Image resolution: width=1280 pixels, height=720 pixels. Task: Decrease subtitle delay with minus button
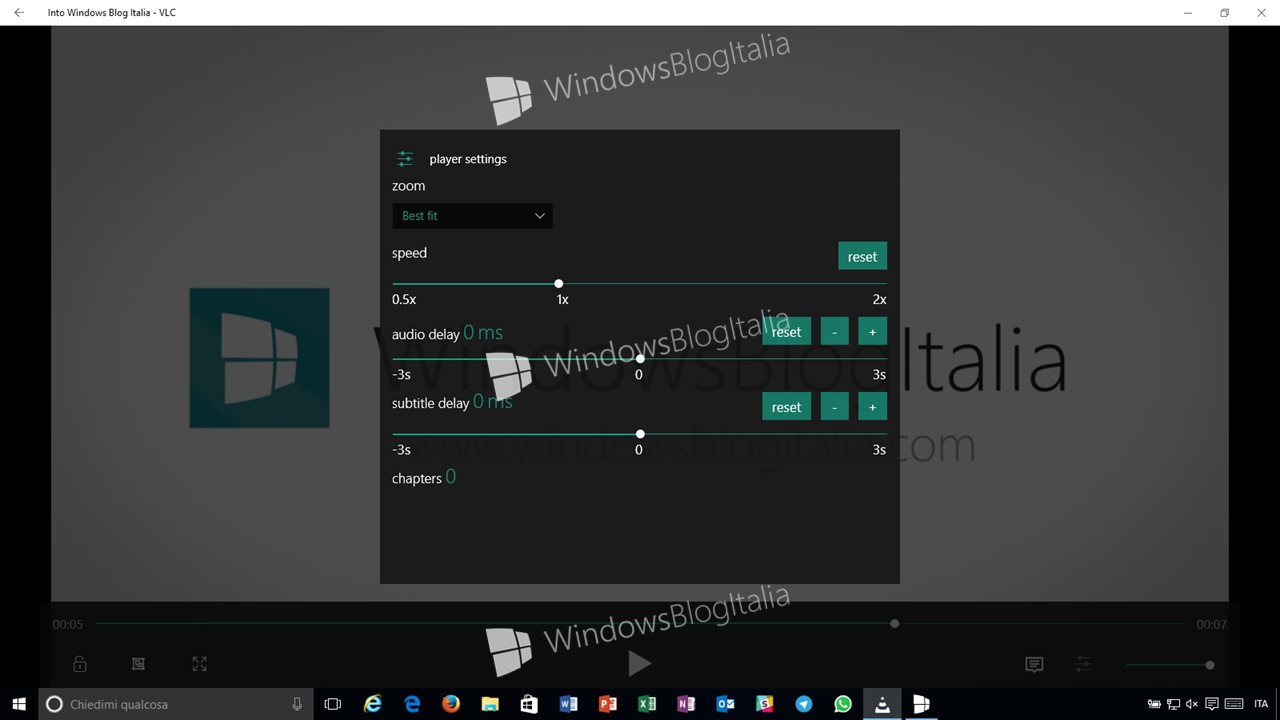[834, 407]
